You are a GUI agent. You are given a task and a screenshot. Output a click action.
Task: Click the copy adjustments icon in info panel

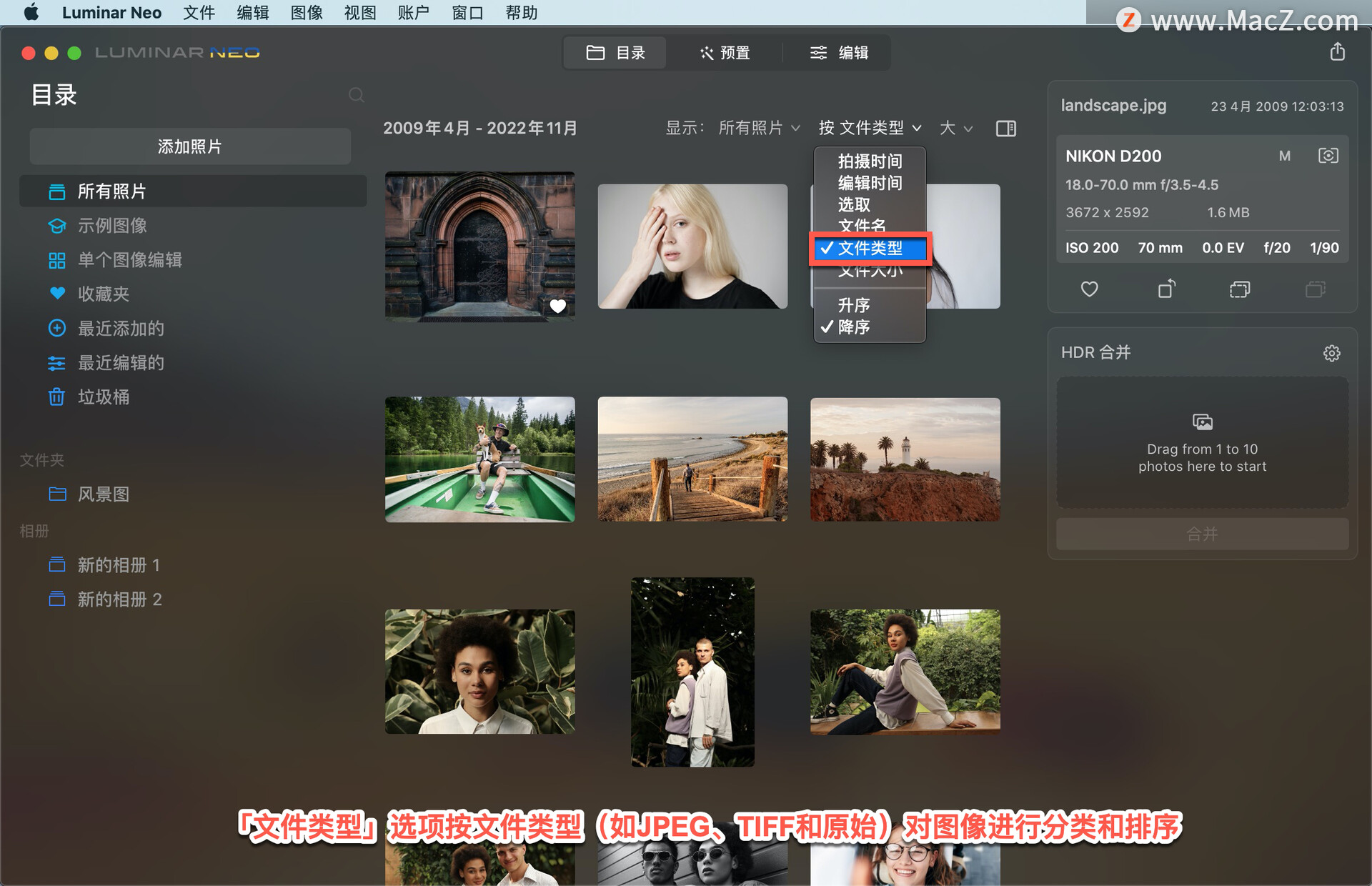(x=1240, y=289)
